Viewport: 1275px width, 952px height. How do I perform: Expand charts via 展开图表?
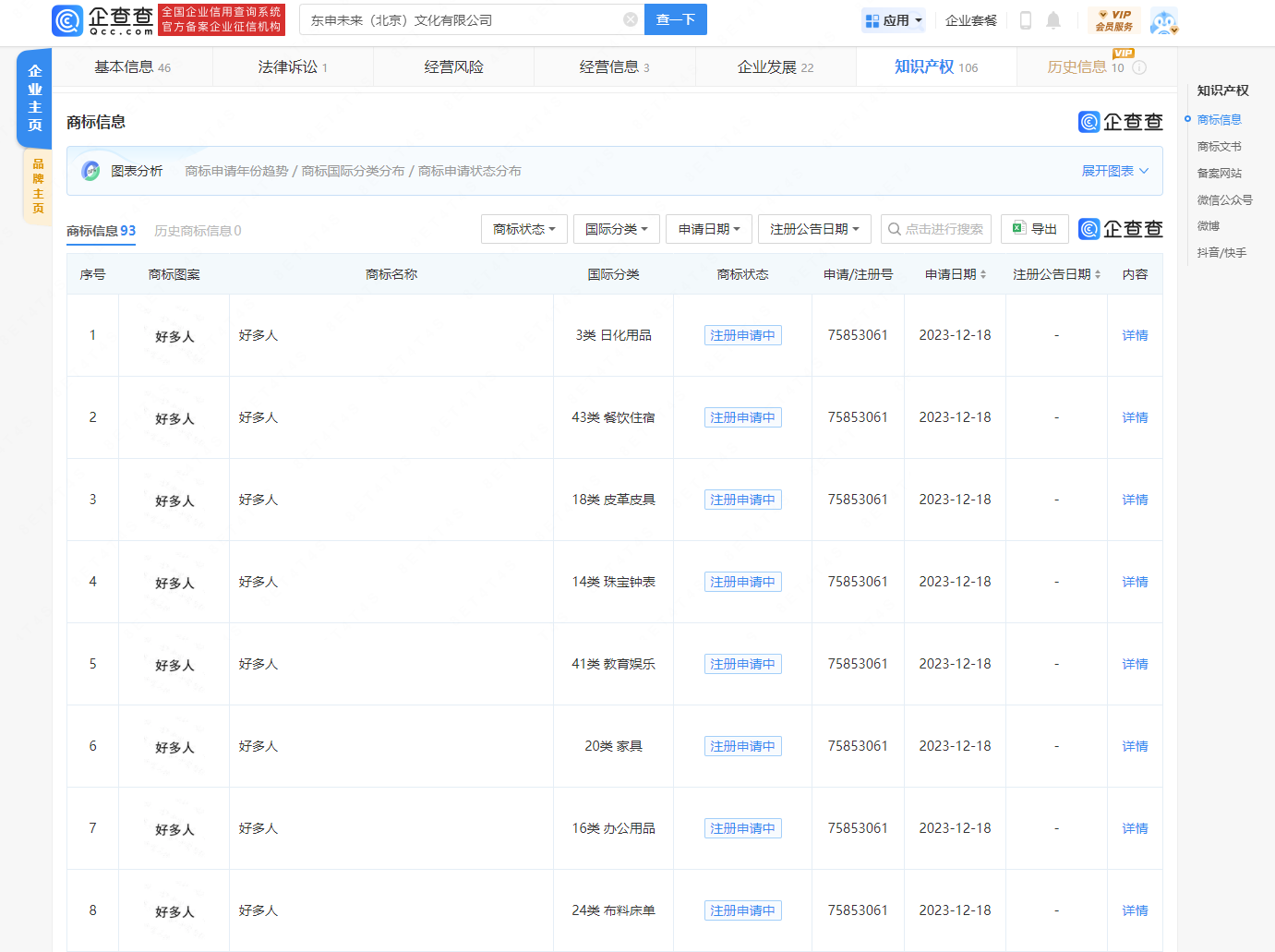coord(1115,171)
